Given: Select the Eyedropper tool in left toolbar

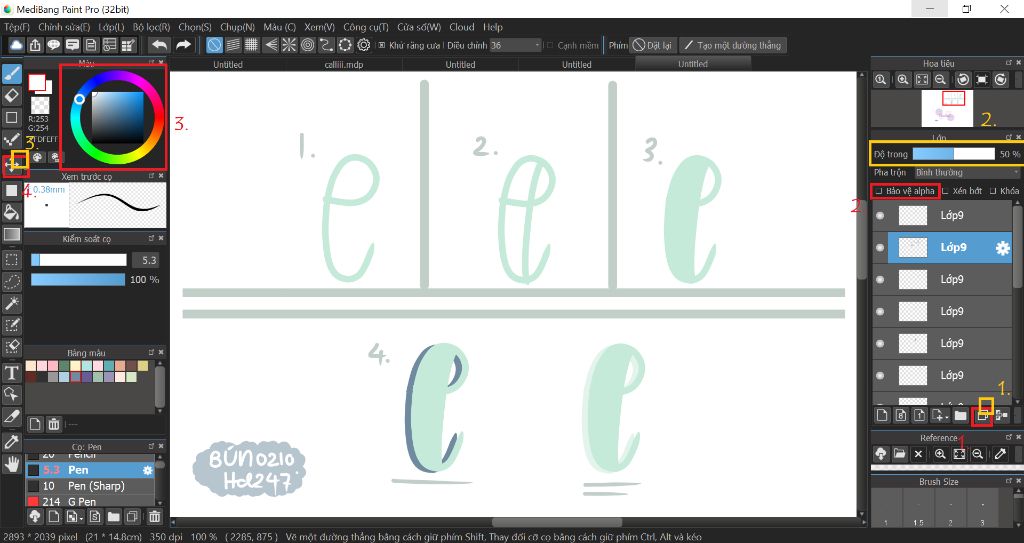Looking at the screenshot, I should 11,442.
